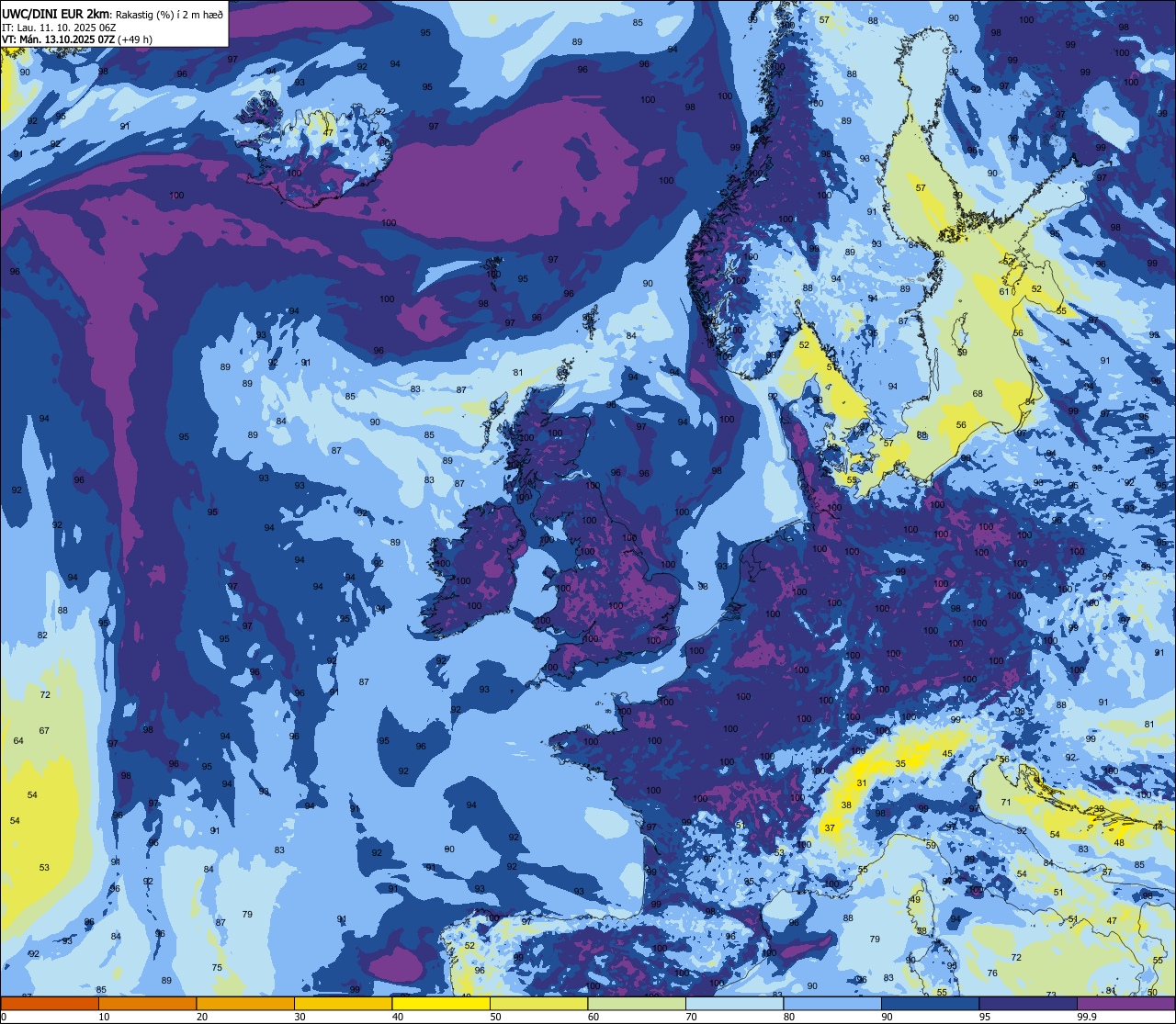Click the "67" value in the Atlantic yellow patch
Screen dimensions: 1176x1024
pyautogui.click(x=44, y=731)
